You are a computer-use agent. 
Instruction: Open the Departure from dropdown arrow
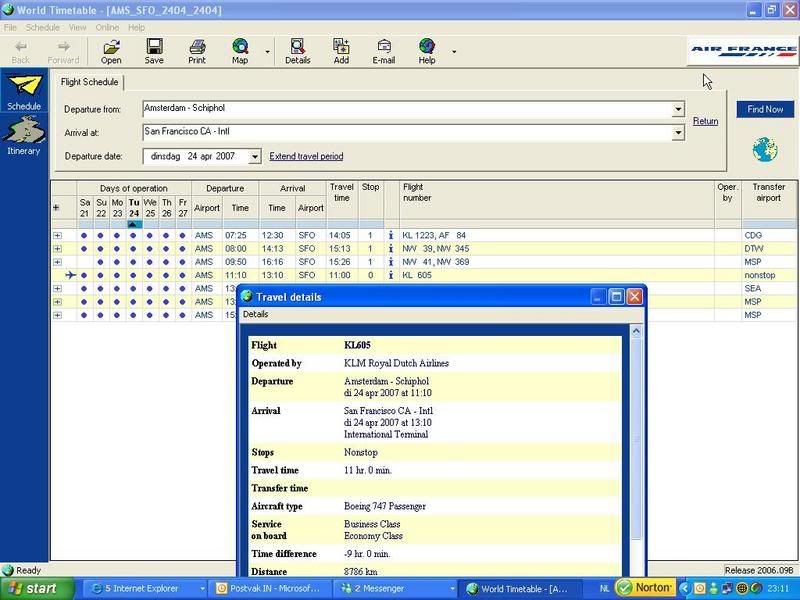678,109
